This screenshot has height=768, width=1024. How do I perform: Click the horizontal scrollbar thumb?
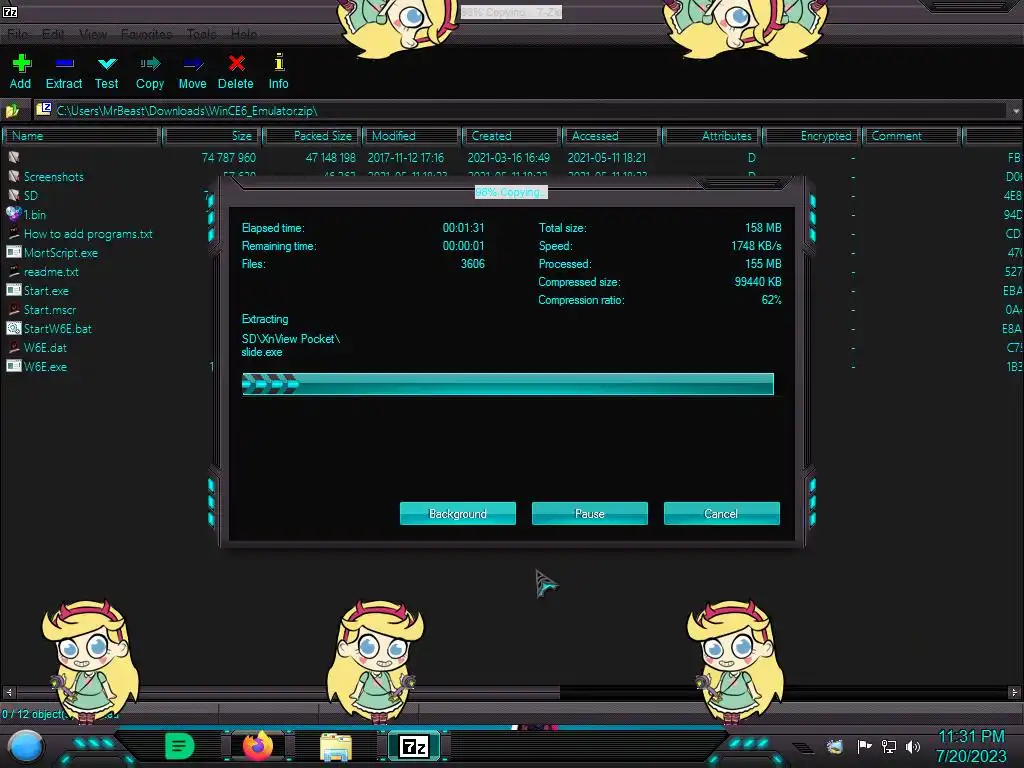(x=288, y=692)
